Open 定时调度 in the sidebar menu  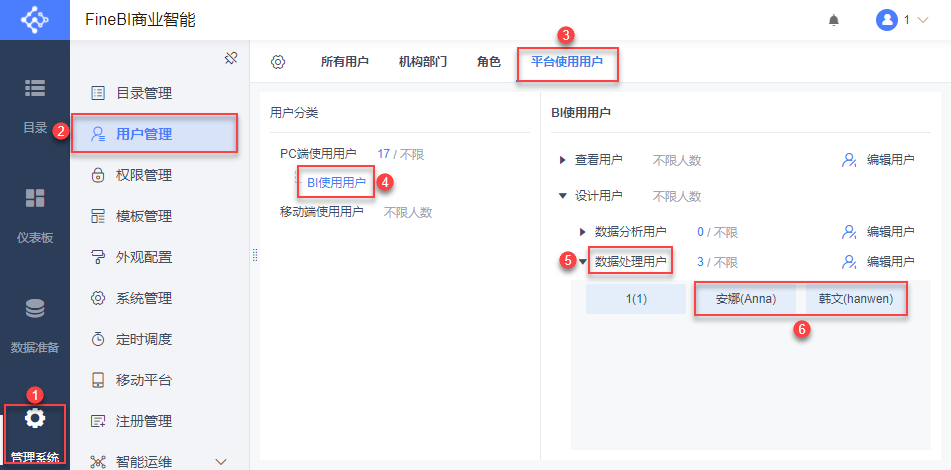pos(144,339)
